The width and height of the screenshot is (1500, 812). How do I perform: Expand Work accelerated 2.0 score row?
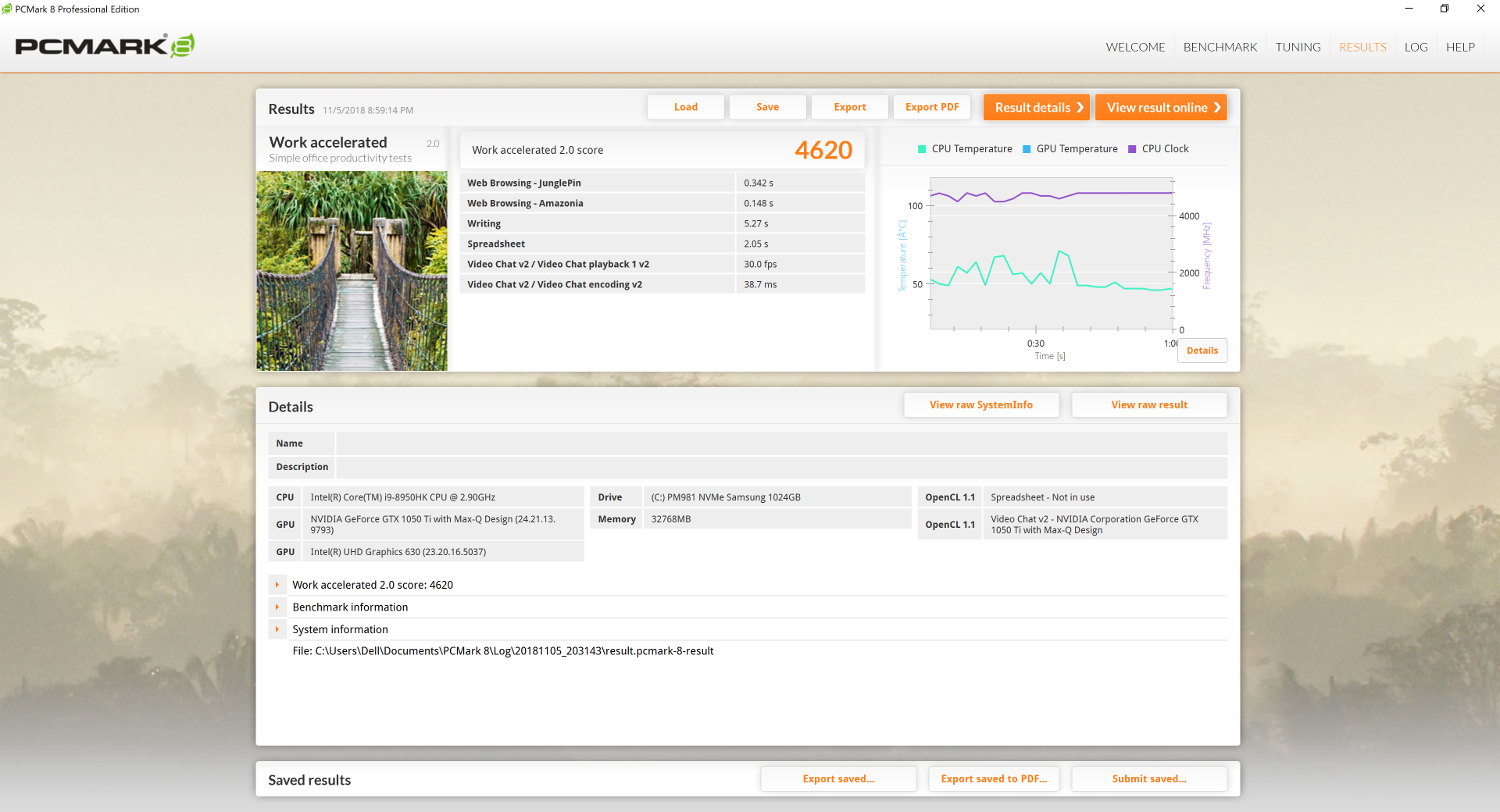[x=277, y=585]
